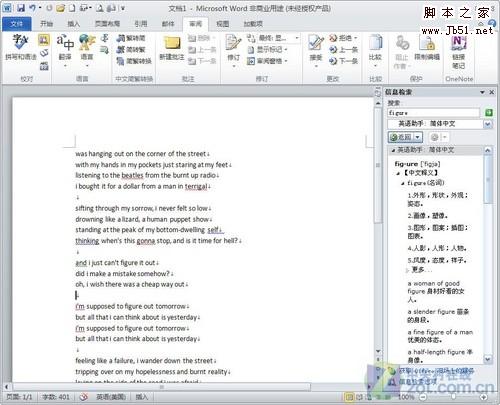Click the Spelling and Grammar (拼写和语法) icon
The height and width of the screenshot is (405, 500).
[20, 41]
